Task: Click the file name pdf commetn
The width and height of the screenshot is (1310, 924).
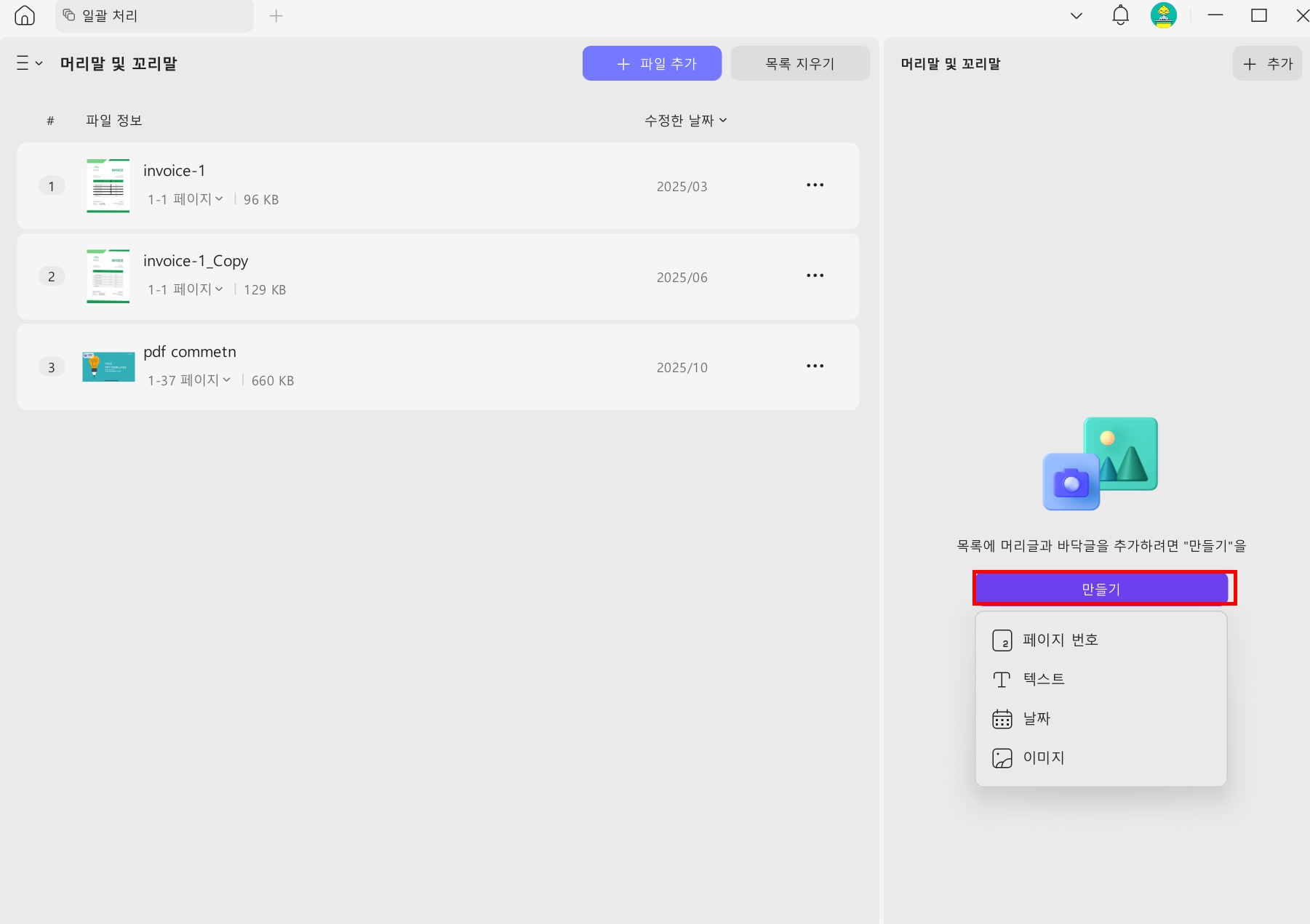Action: pos(190,352)
